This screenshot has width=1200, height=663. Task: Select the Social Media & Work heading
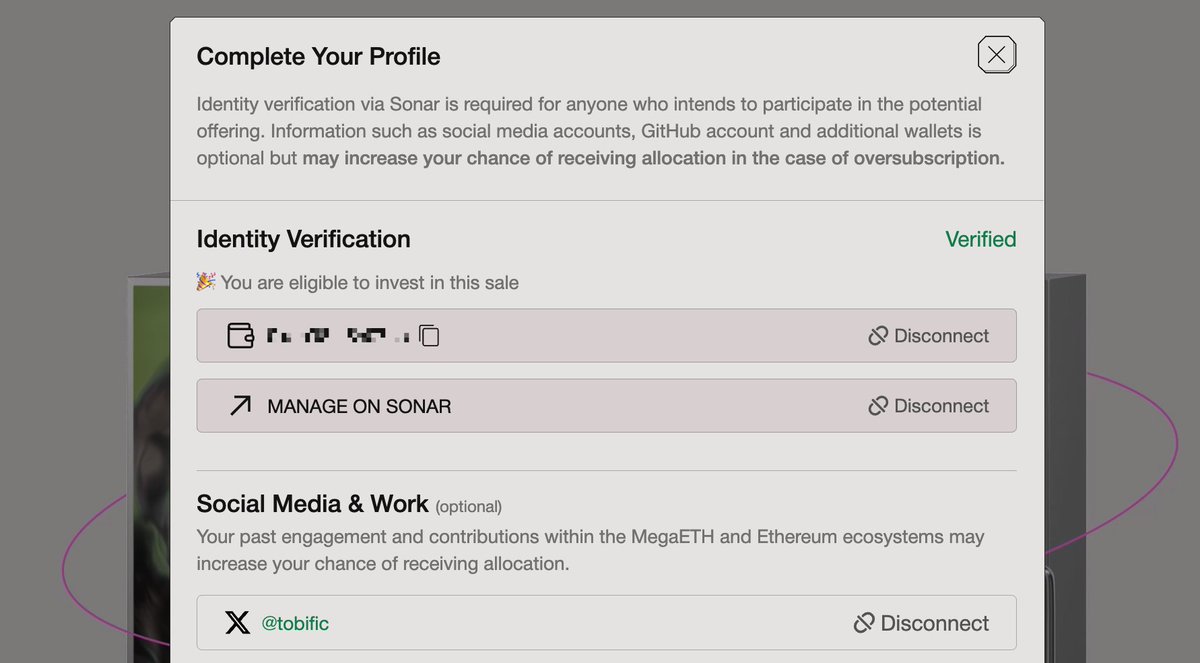pos(312,503)
